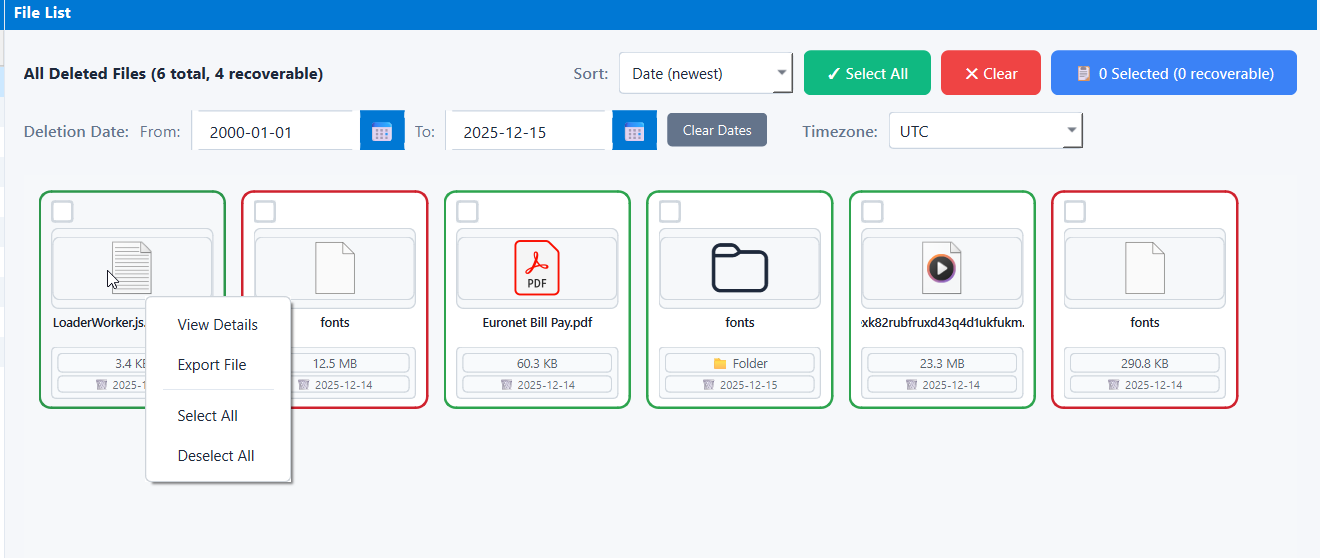Click trash icon on the 290.8 KB fonts card
The width and height of the screenshot is (1320, 558).
tap(1113, 385)
